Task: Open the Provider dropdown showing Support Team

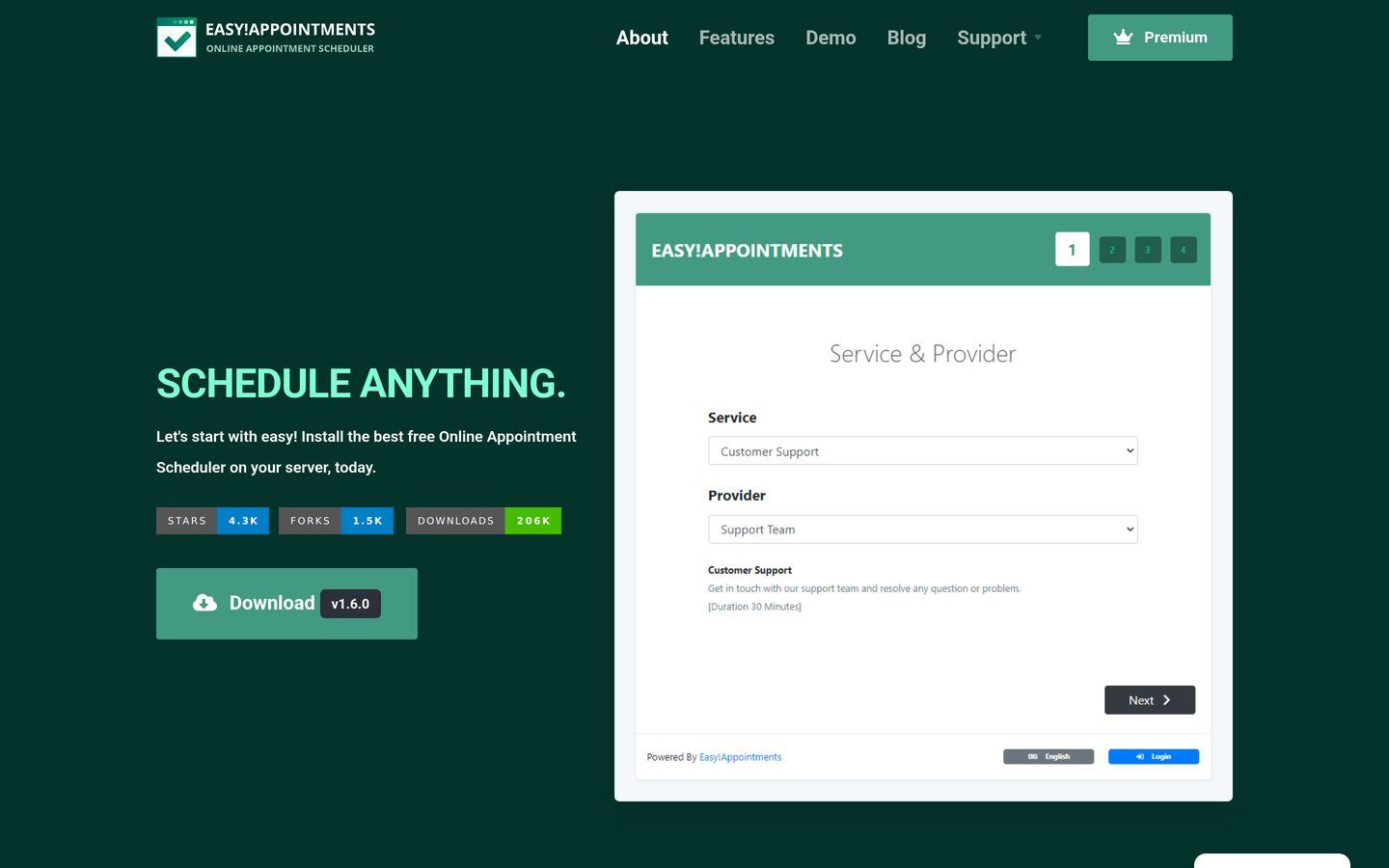Action: [x=923, y=529]
